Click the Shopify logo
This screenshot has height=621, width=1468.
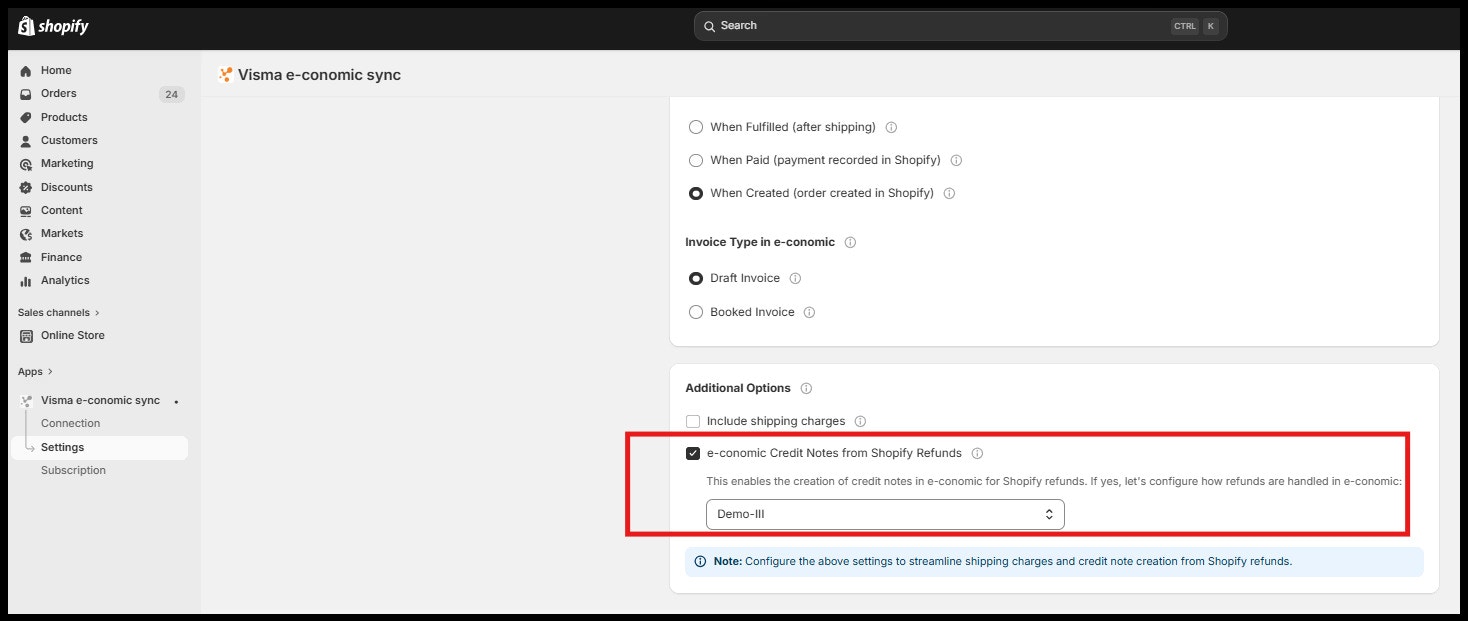click(x=53, y=26)
